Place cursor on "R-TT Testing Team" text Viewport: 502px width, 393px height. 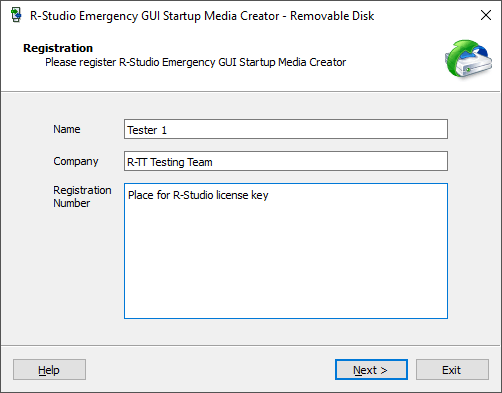[x=170, y=162]
